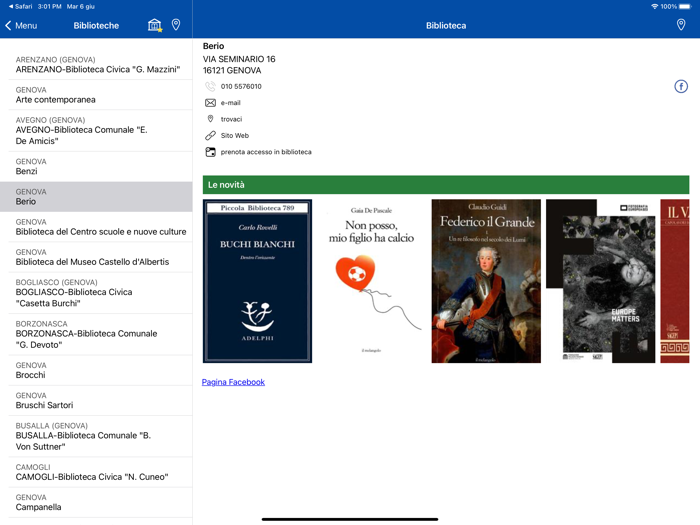Tap the battery indicator in status bar
Image resolution: width=700 pixels, height=525 pixels.
(685, 6)
